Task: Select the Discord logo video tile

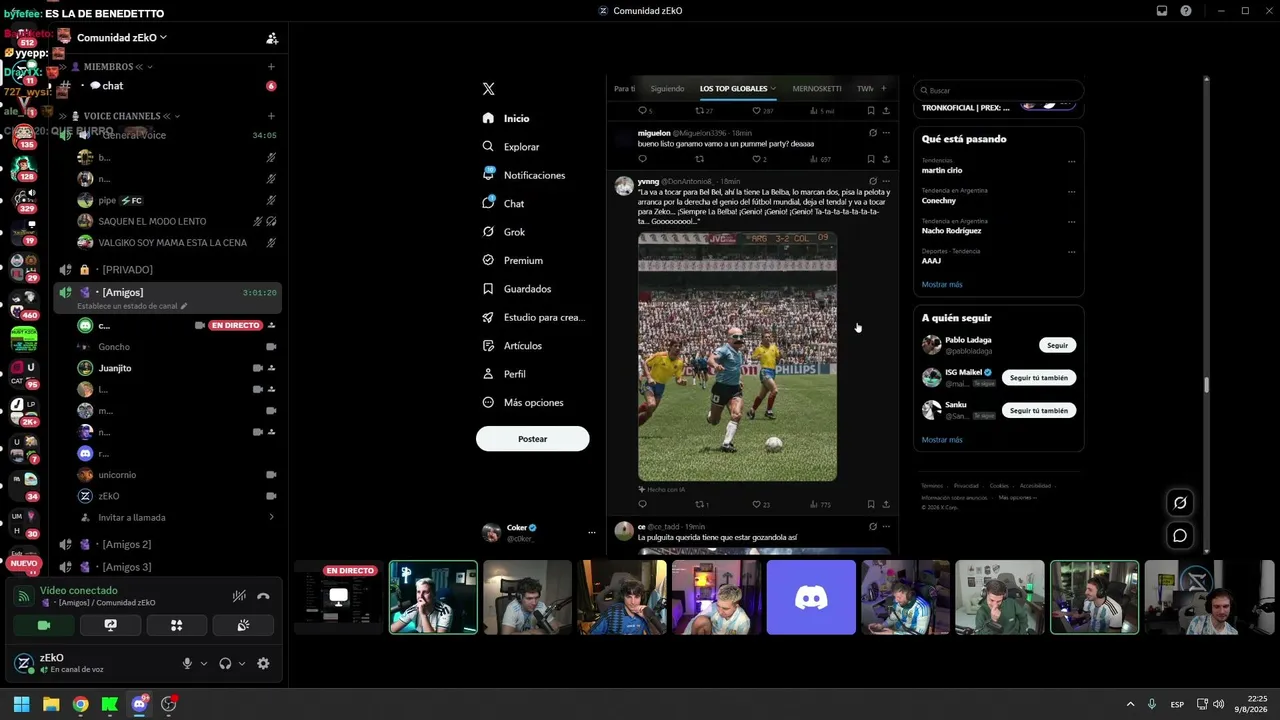Action: tap(811, 597)
